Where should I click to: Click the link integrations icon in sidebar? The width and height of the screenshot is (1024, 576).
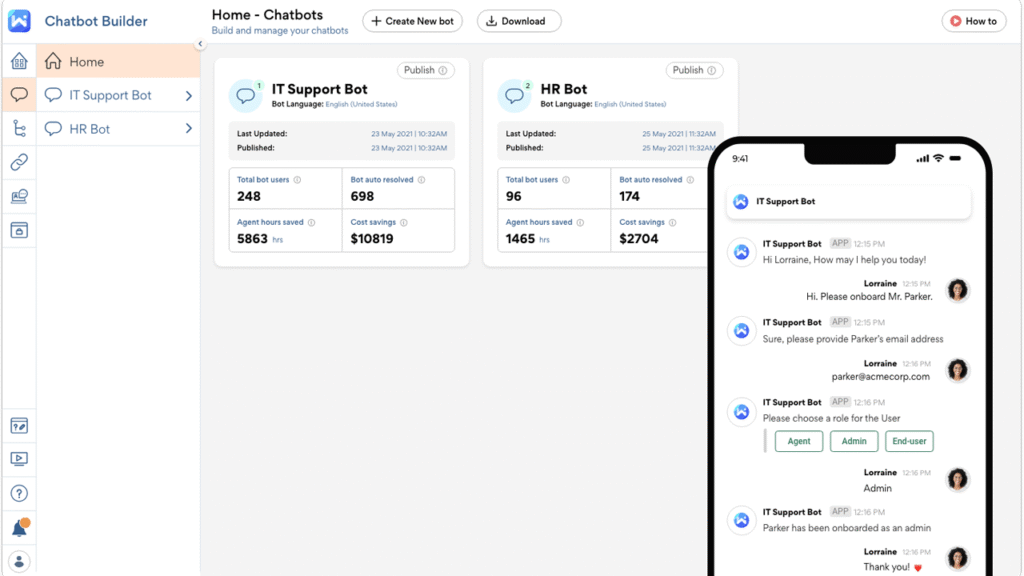(x=19, y=162)
